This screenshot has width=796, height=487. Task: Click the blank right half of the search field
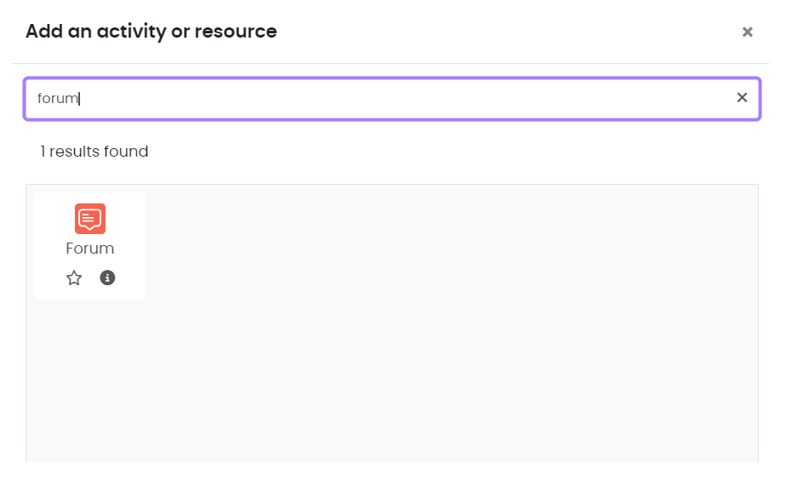point(560,98)
